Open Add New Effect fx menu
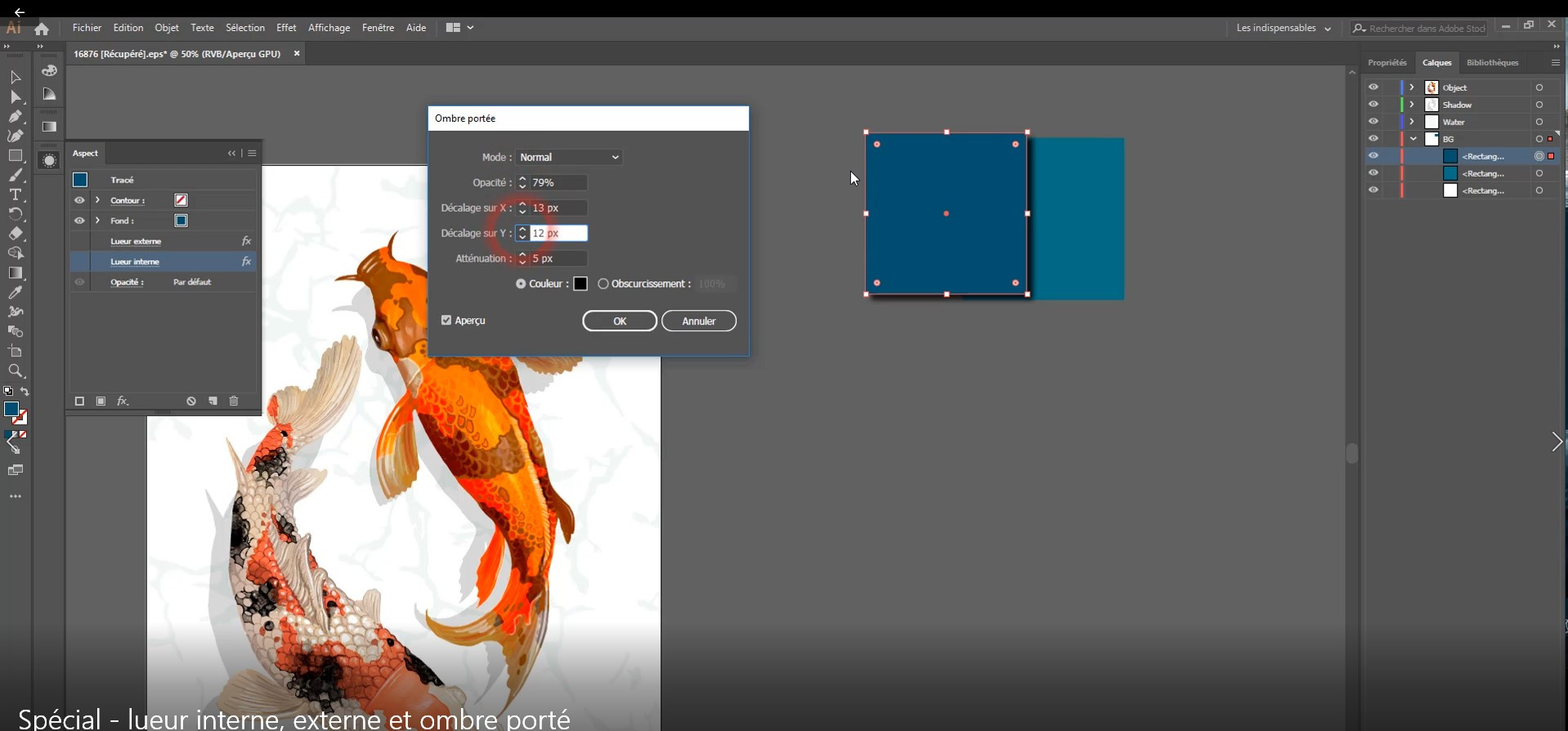 [123, 401]
